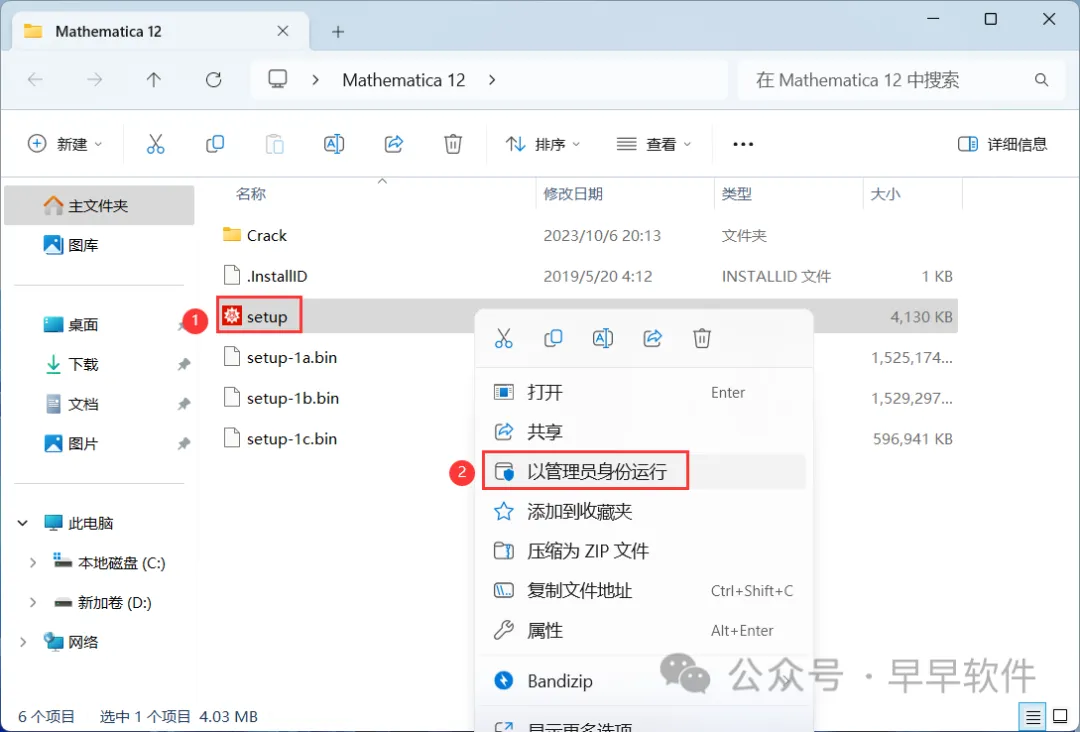Sort by 名称 column header
This screenshot has height=732, width=1080.
251,194
